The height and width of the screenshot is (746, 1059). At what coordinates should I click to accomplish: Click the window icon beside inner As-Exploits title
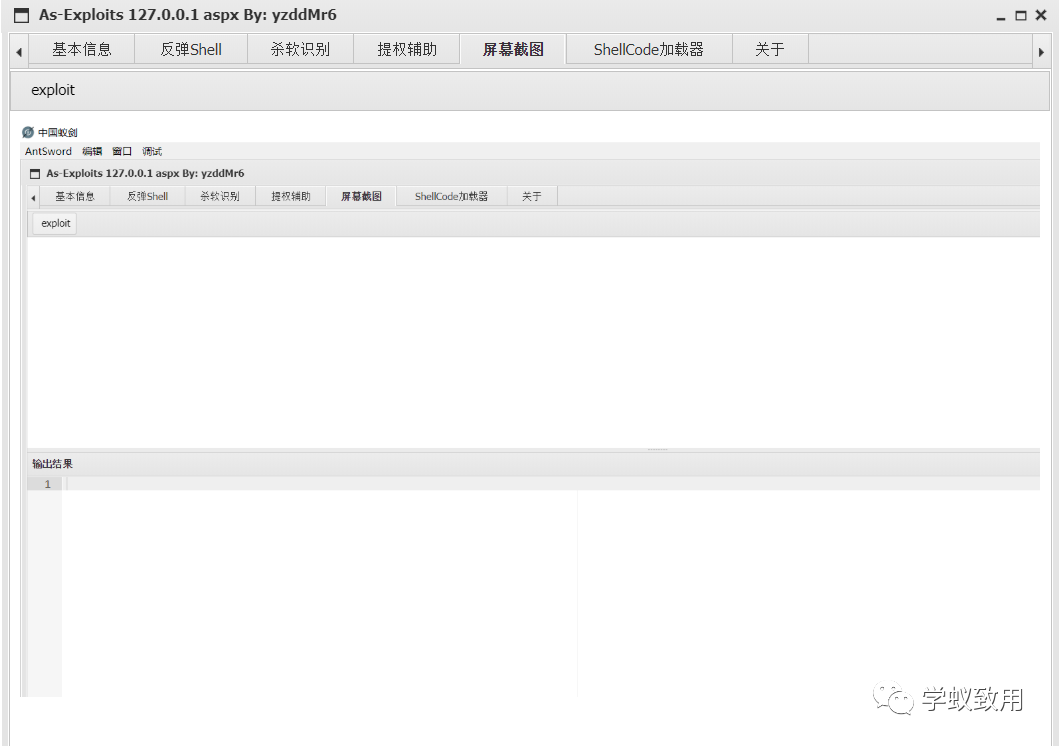coord(35,174)
